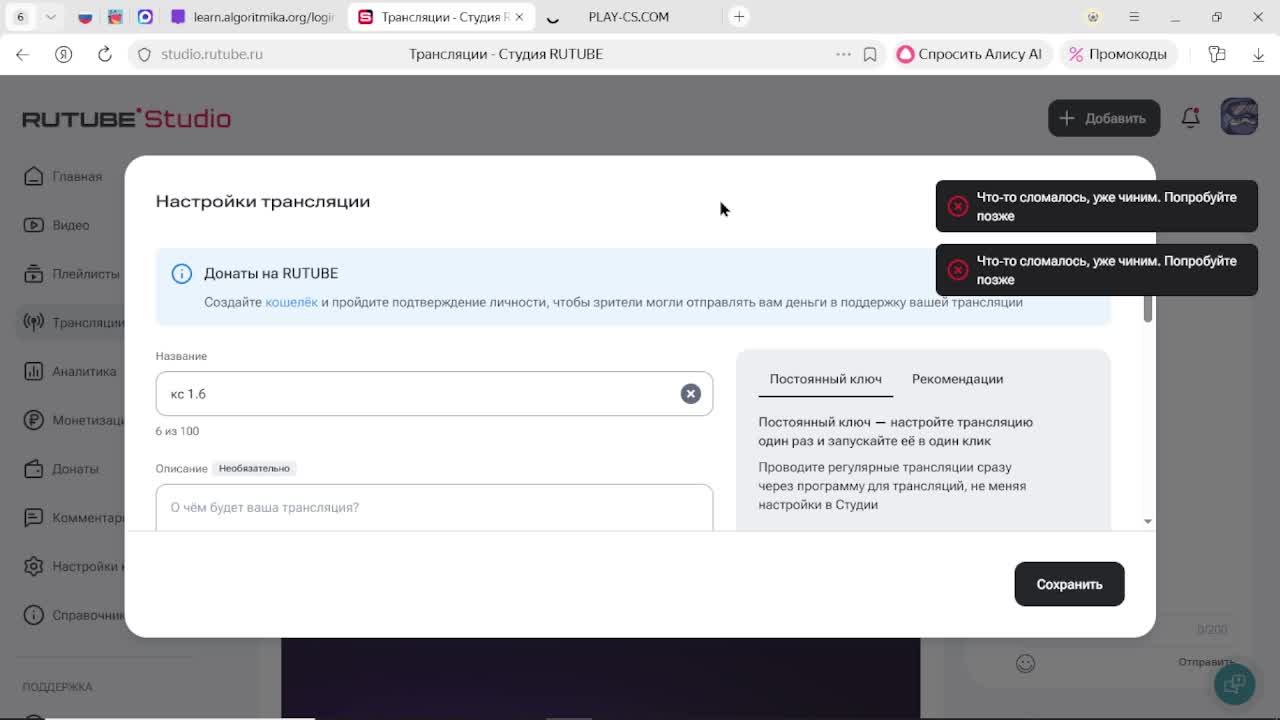Click the Спросить Алису AI button
Image resolution: width=1280 pixels, height=720 pixels.
pos(971,54)
